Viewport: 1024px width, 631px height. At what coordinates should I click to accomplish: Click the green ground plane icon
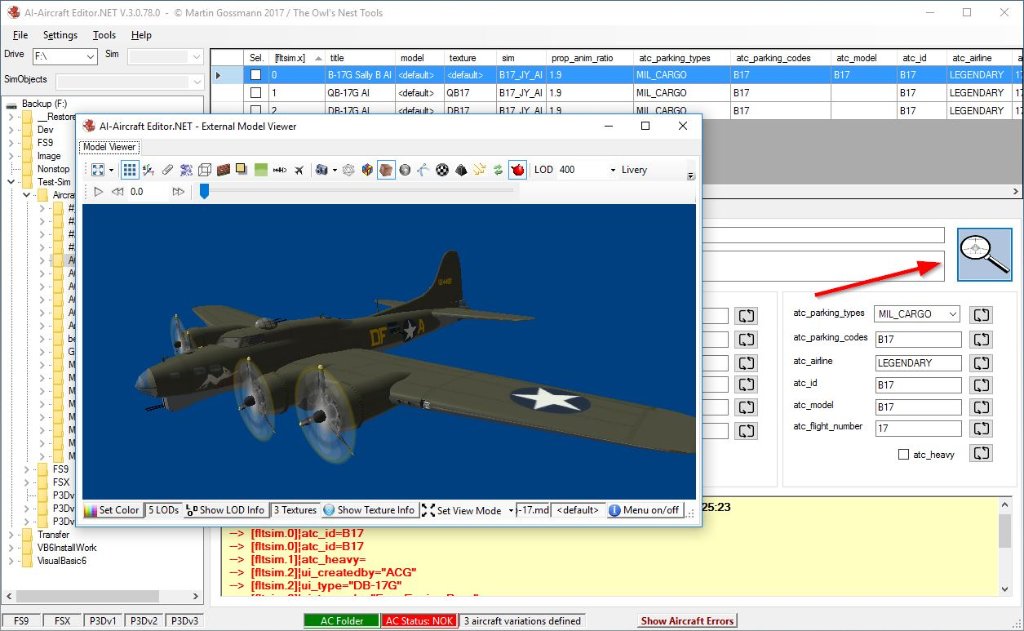coord(261,170)
